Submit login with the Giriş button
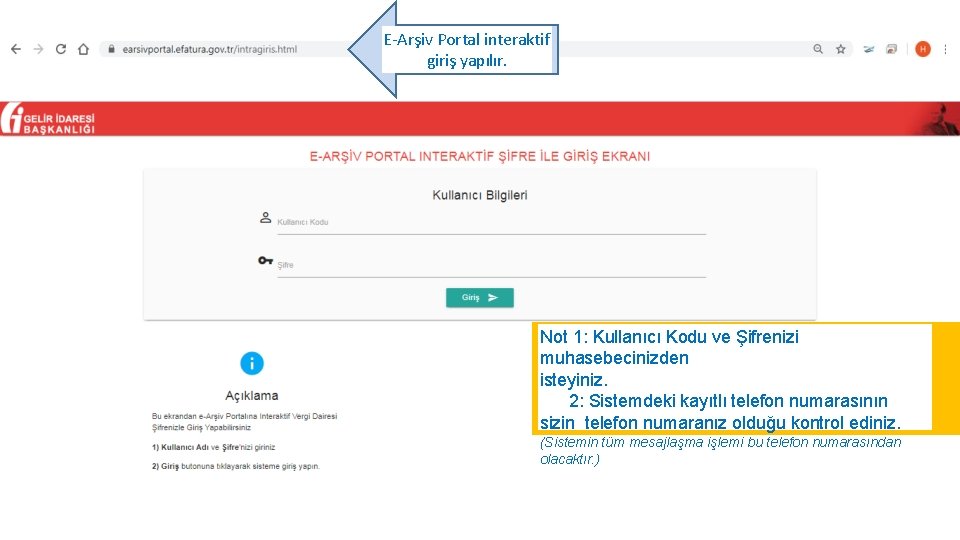This screenshot has width=960, height=540. [x=479, y=298]
